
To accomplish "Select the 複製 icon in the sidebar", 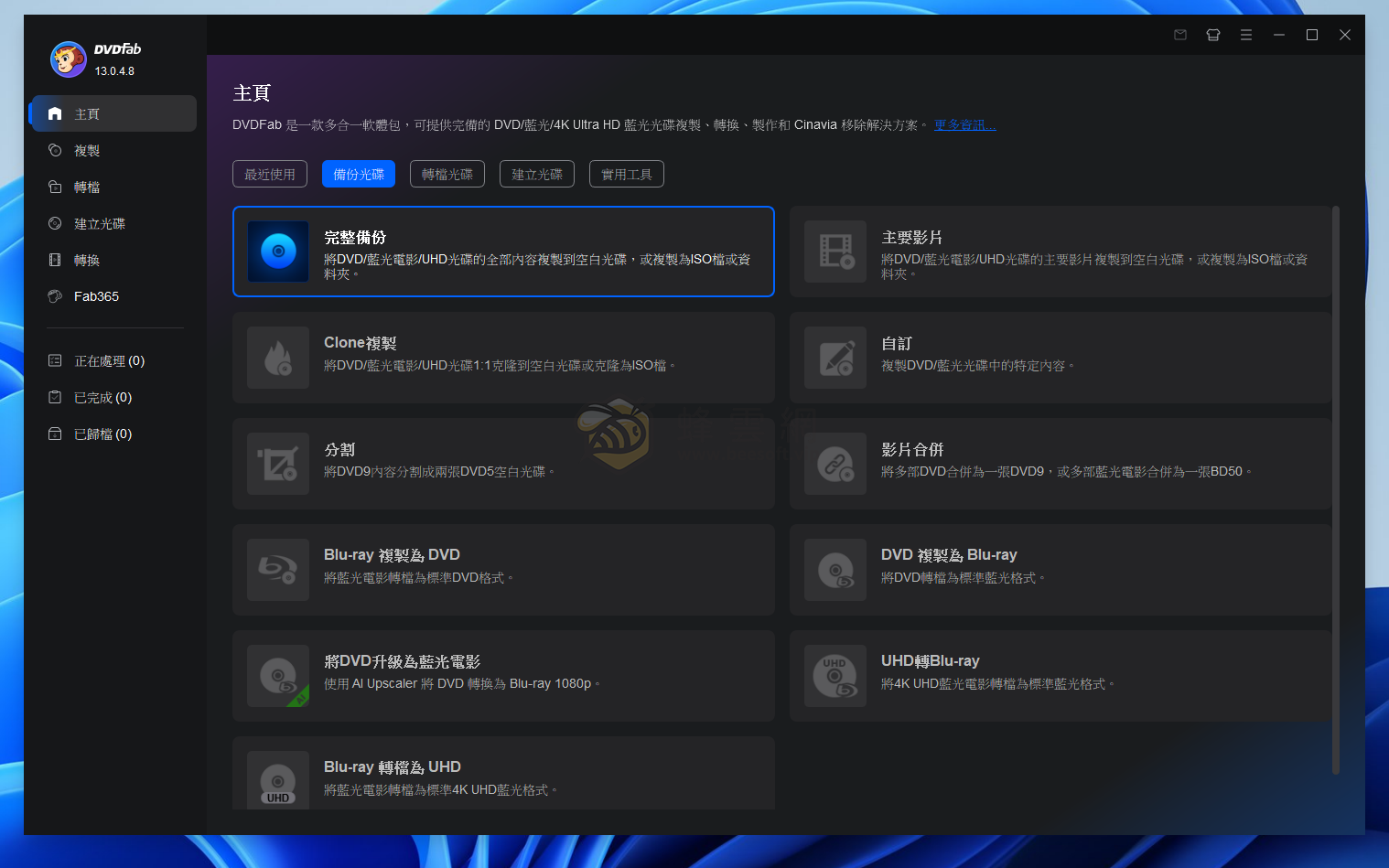I will 55,150.
